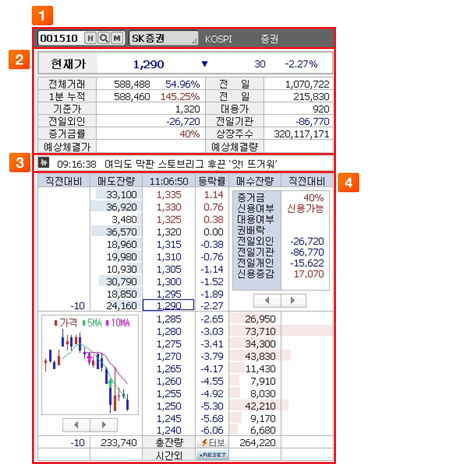Image resolution: width=450 pixels, height=475 pixels.
Task: Click the H history icon beside stock code
Action: 90,38
